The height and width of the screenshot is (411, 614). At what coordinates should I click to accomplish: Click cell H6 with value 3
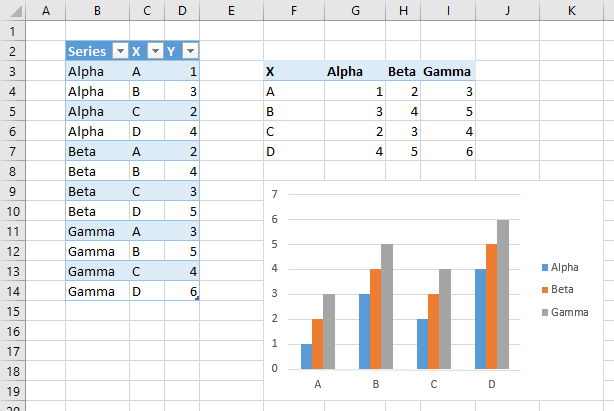(x=403, y=131)
